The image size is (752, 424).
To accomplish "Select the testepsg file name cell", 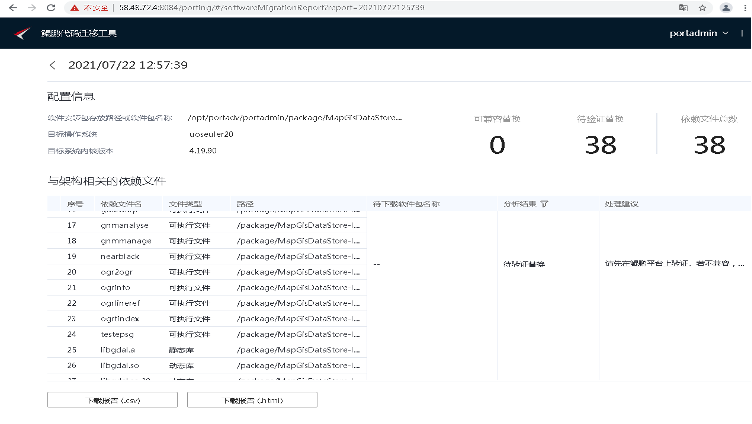I will pyautogui.click(x=117, y=334).
